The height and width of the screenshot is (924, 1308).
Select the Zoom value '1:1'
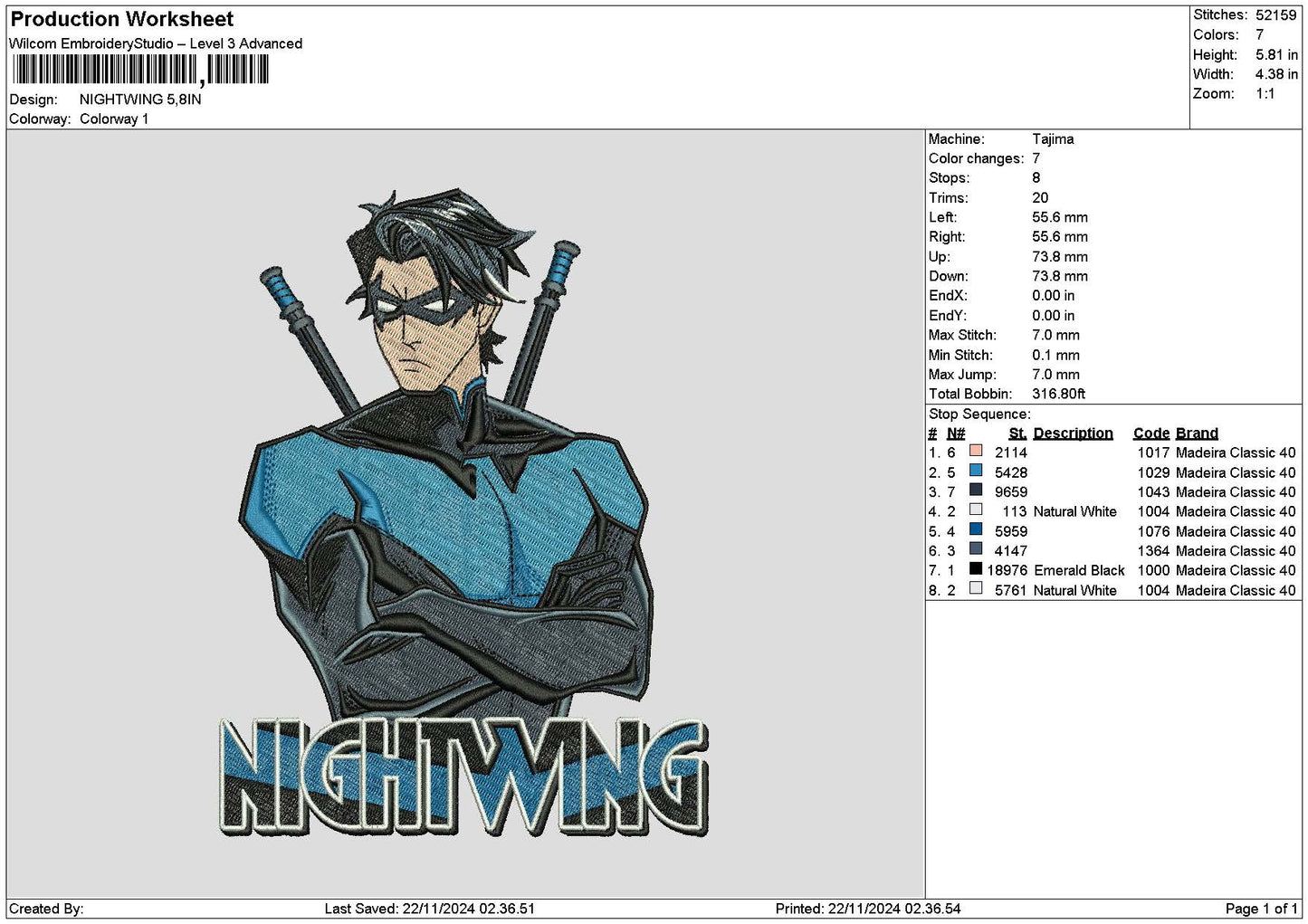point(1265,94)
